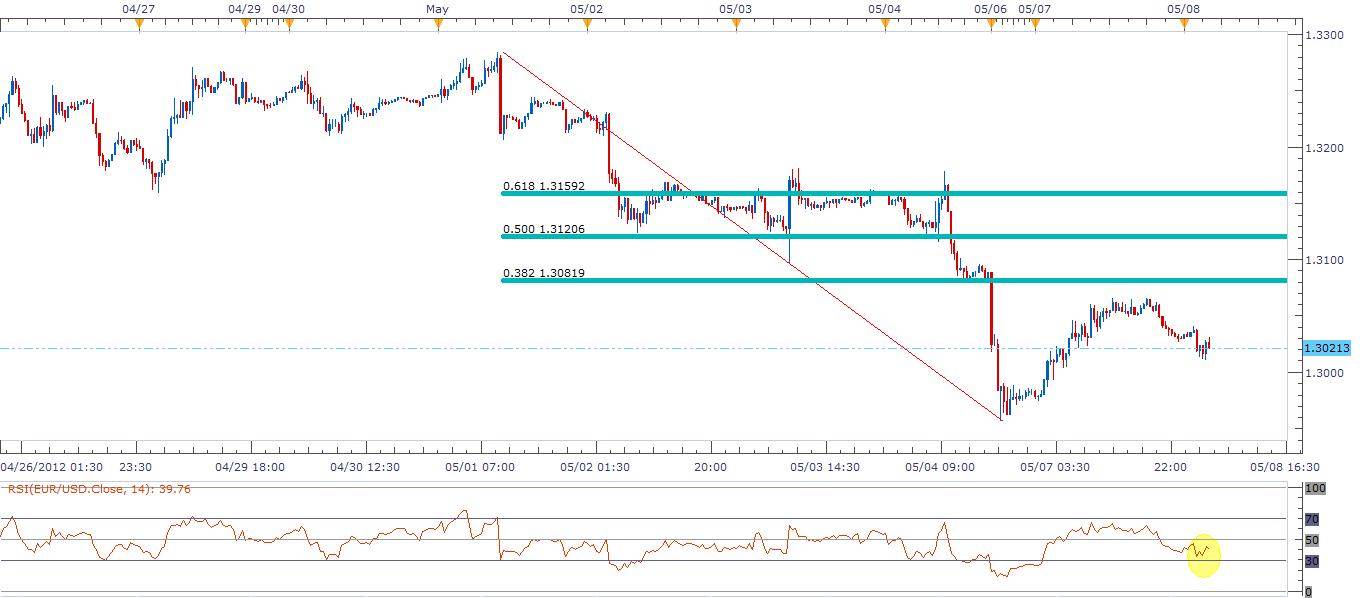1360x598 pixels.
Task: Click the orange day marker under 04/27
Action: (139, 25)
